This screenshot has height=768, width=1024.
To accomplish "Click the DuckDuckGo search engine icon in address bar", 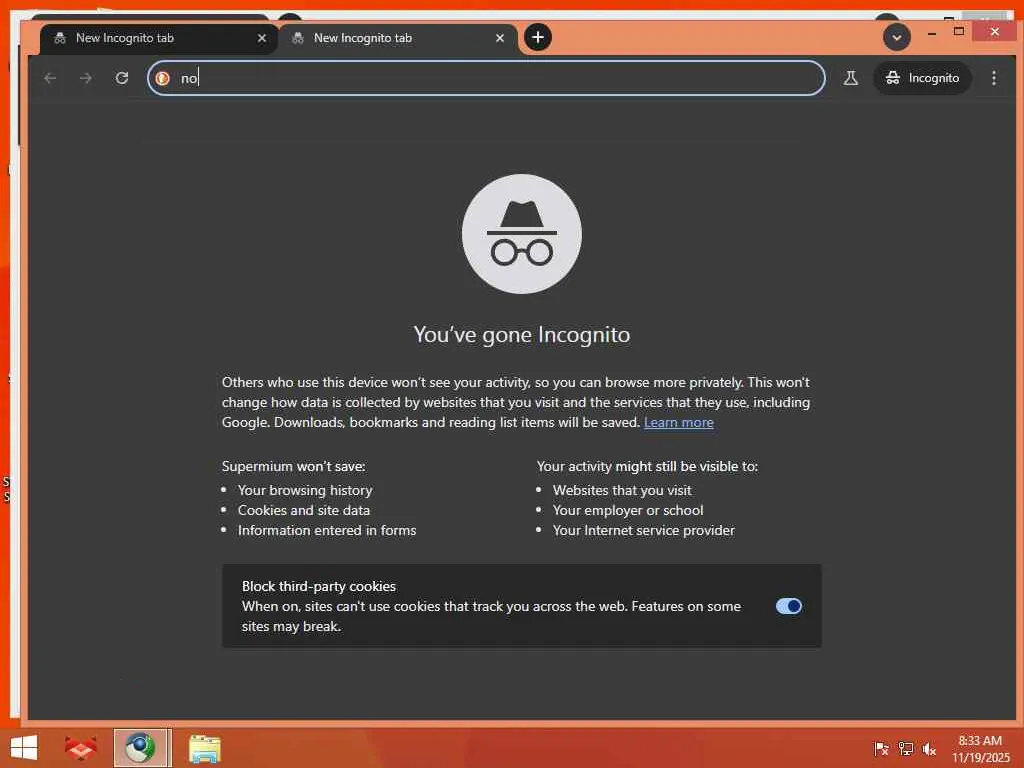I will pos(163,78).
